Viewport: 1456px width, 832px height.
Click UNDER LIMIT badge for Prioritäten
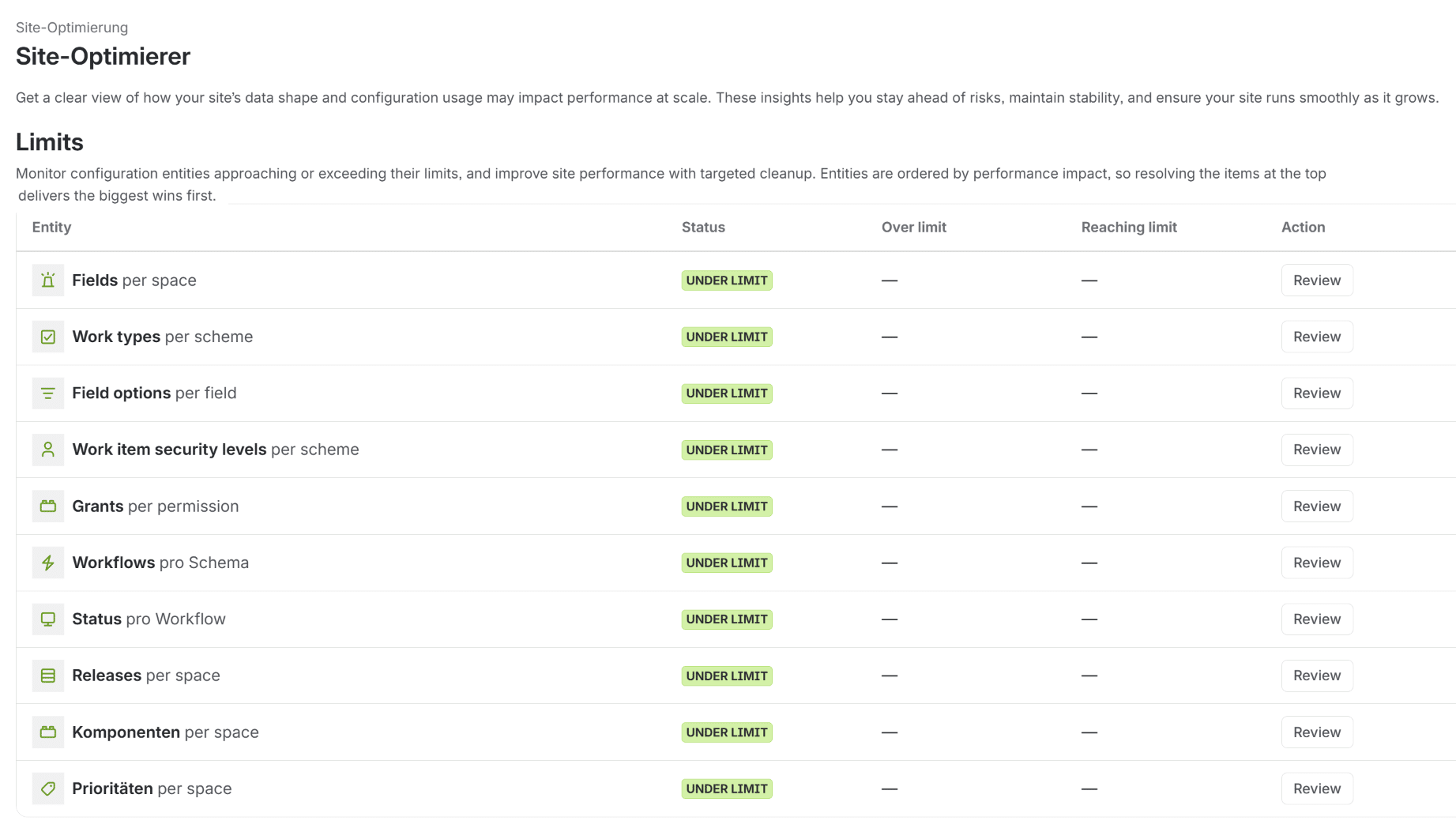click(x=727, y=789)
